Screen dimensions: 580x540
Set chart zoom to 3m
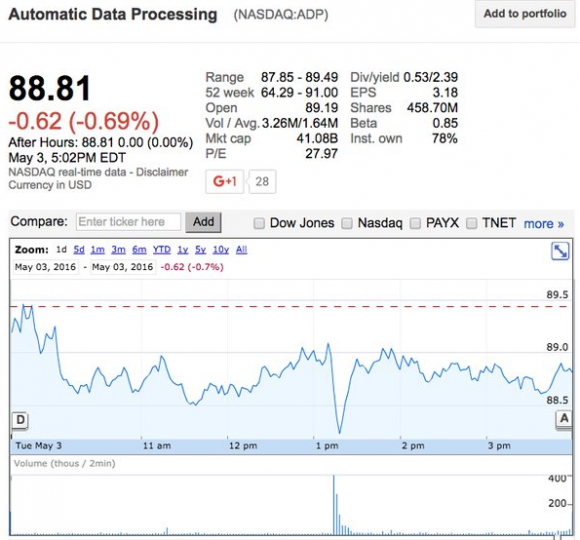point(118,250)
